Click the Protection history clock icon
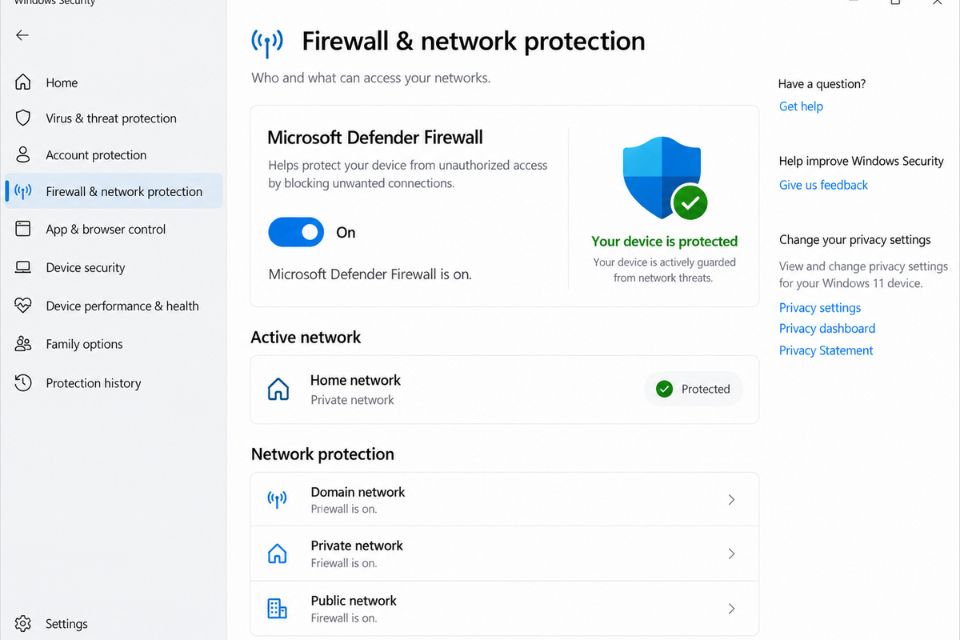 pyautogui.click(x=23, y=382)
